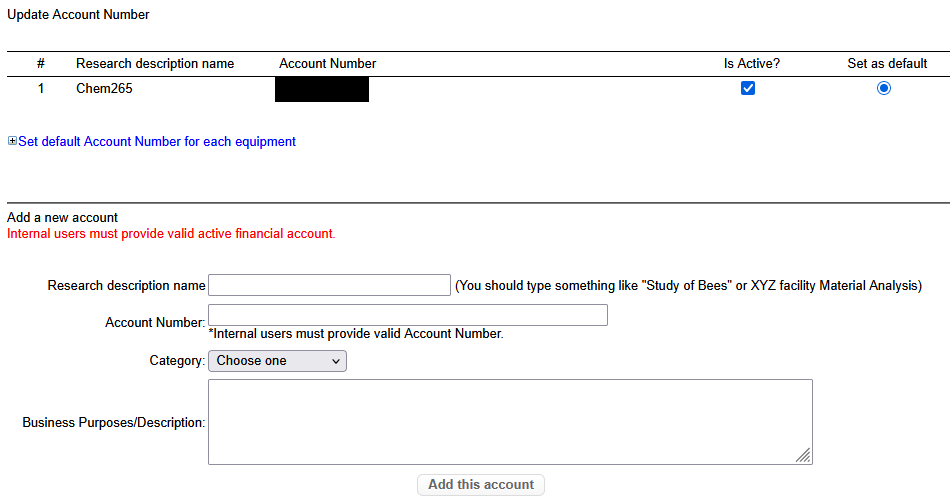Click the red Internal users warning text
950x503 pixels.
point(171,233)
